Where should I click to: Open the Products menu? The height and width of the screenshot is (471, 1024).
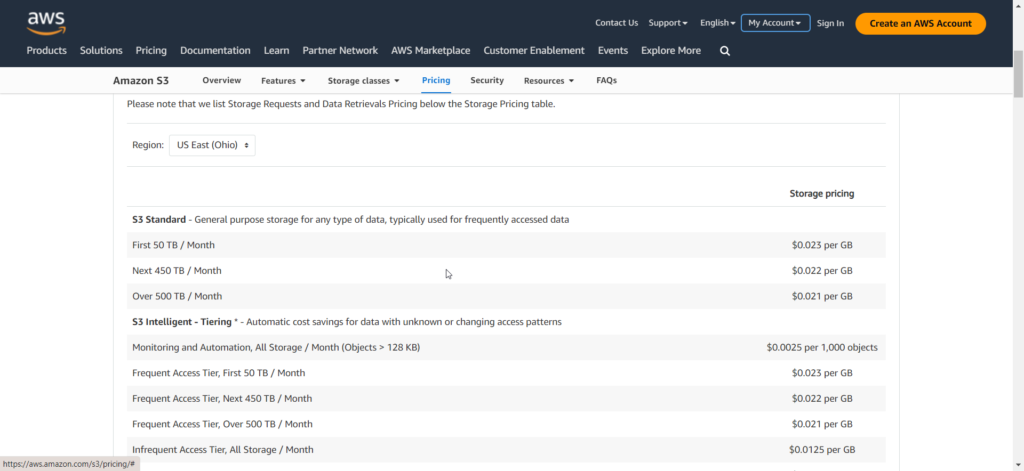[46, 50]
